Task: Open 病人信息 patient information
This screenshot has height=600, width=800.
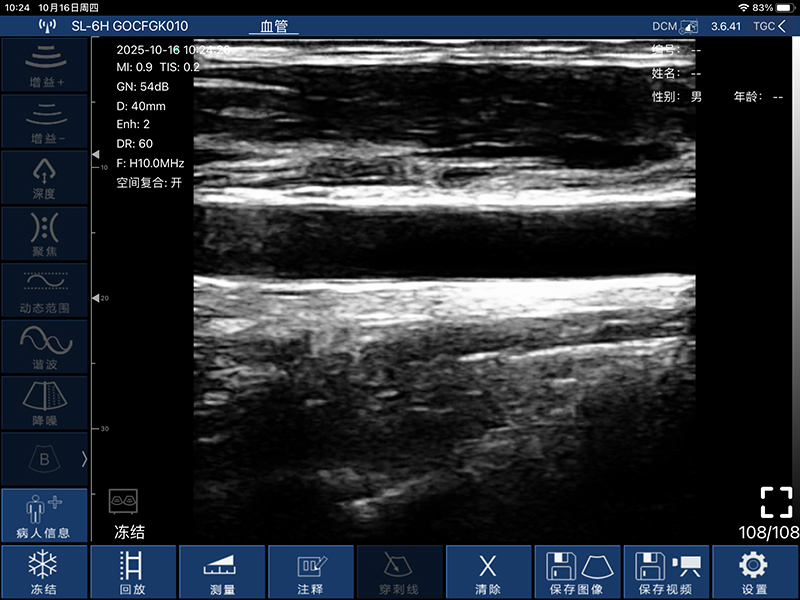Action: [44, 515]
